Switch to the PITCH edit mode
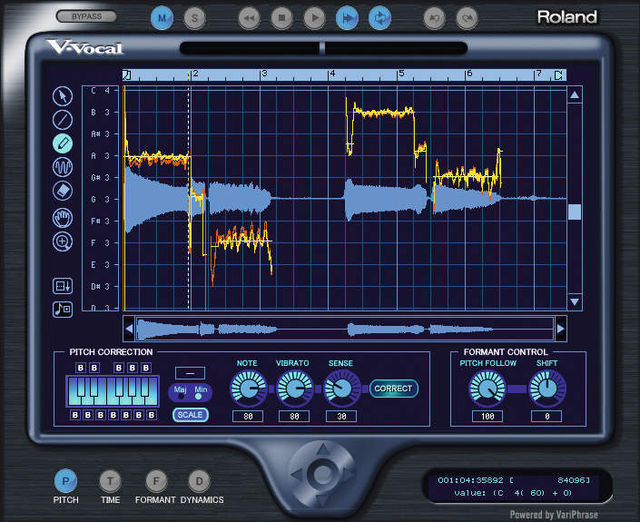The height and width of the screenshot is (522, 640). [x=65, y=481]
